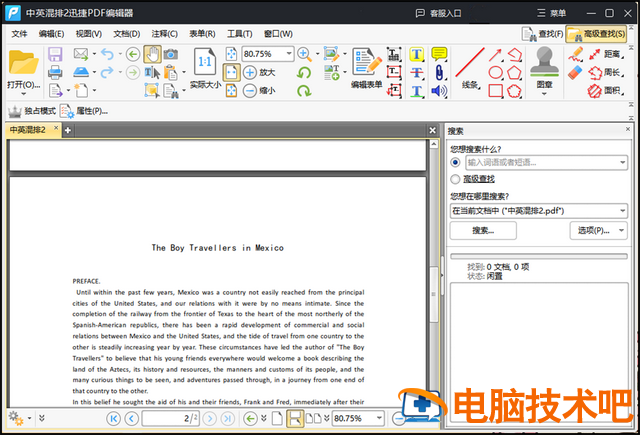Select the strikethrough text tool

click(416, 73)
